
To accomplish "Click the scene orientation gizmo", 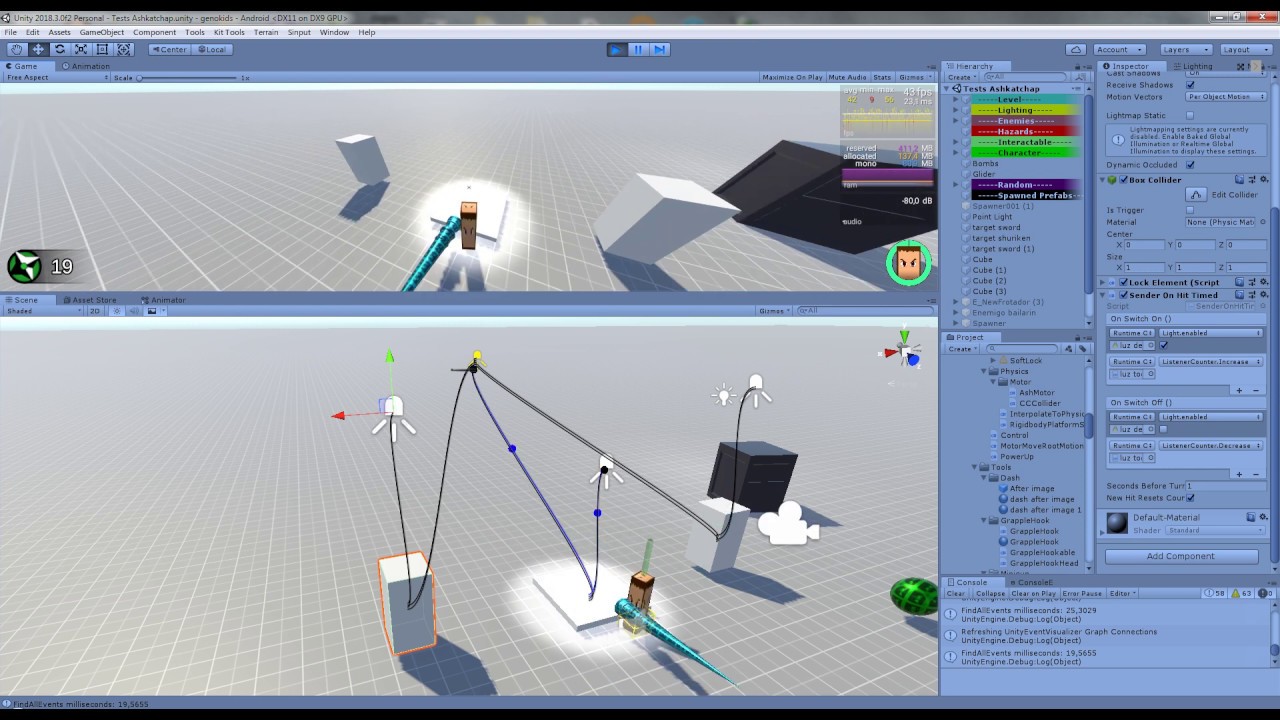I will [x=905, y=350].
